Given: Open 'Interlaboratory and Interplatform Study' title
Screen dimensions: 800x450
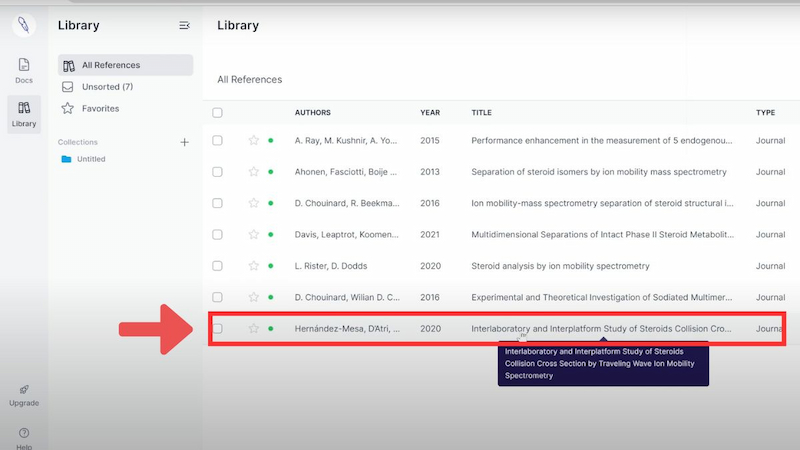Looking at the screenshot, I should click(x=601, y=329).
